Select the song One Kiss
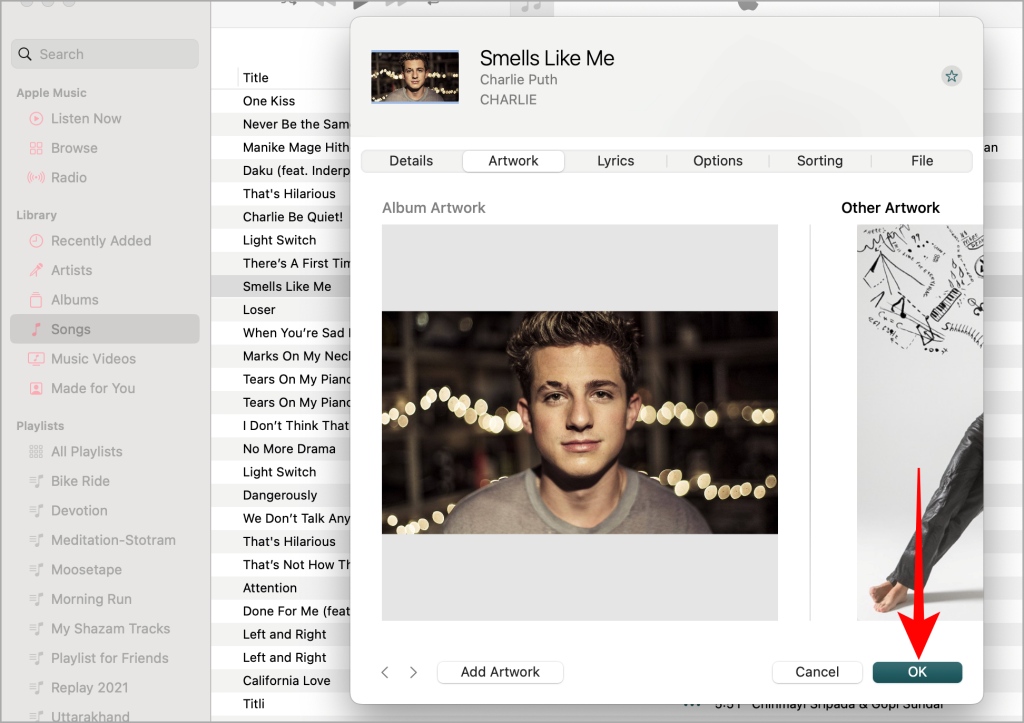 click(269, 101)
